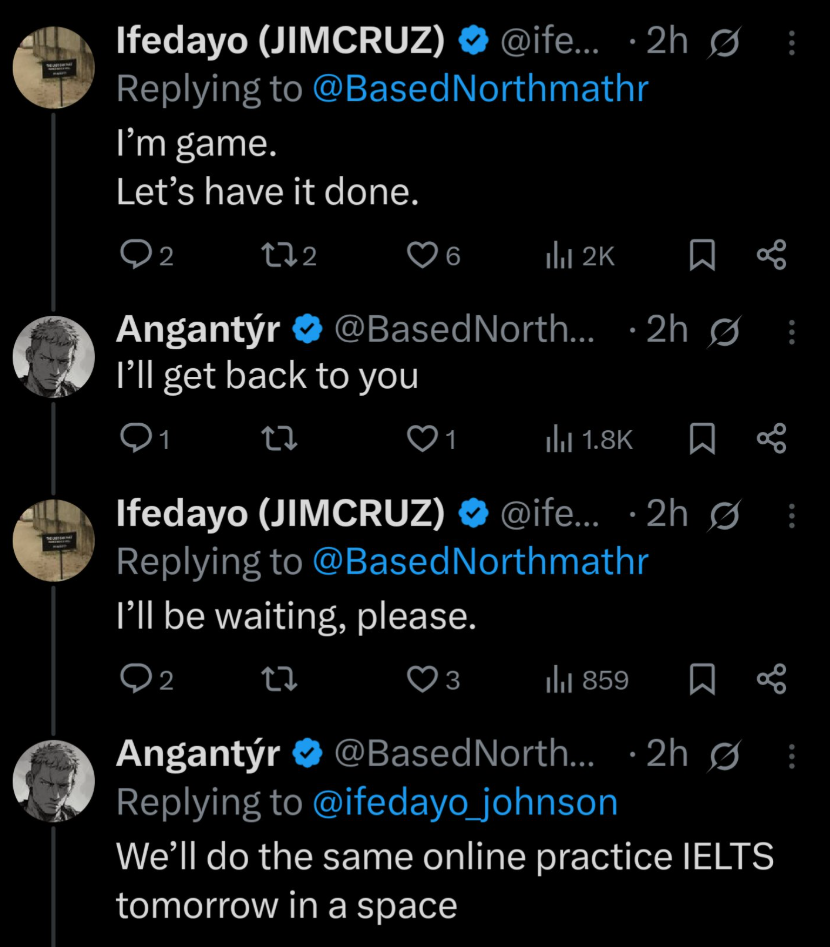Open more options on "I'll get back" tweet
The height and width of the screenshot is (947, 830).
pyautogui.click(x=792, y=330)
